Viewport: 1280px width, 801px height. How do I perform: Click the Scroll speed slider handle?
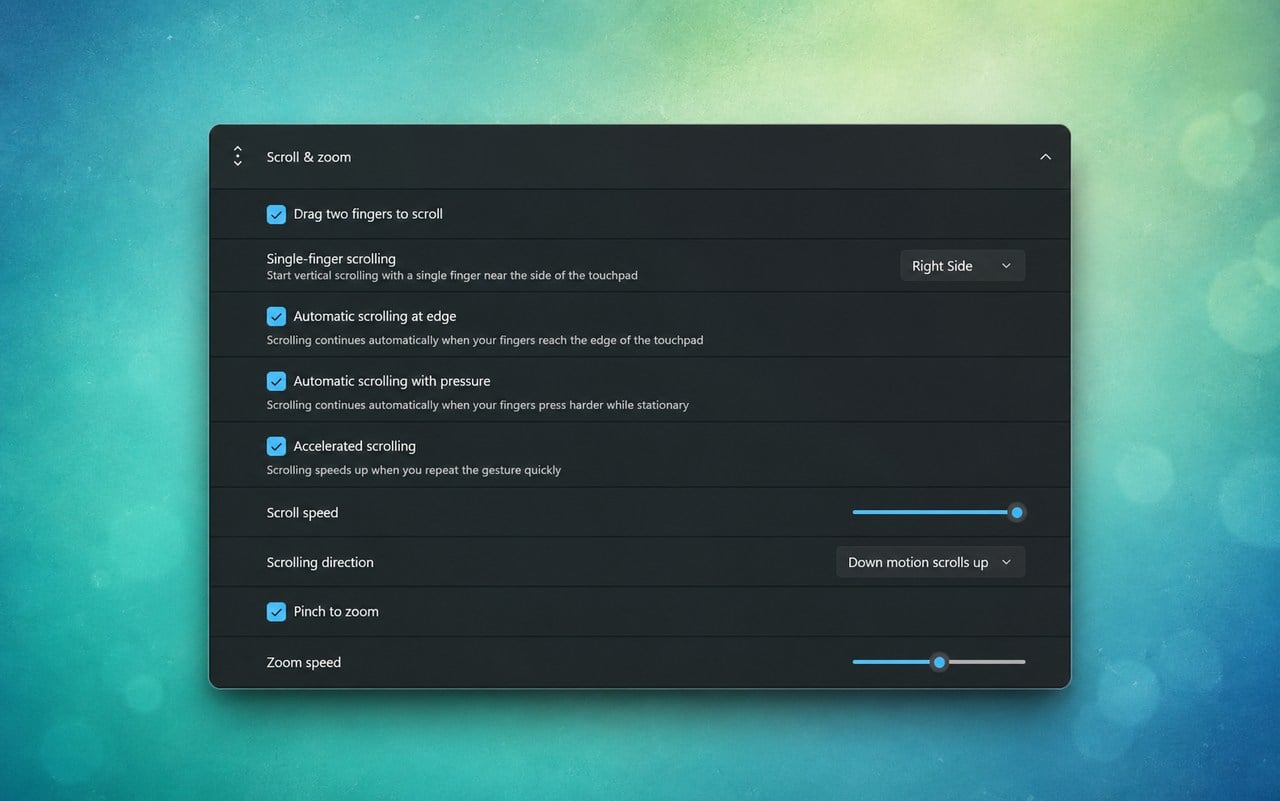click(1016, 512)
